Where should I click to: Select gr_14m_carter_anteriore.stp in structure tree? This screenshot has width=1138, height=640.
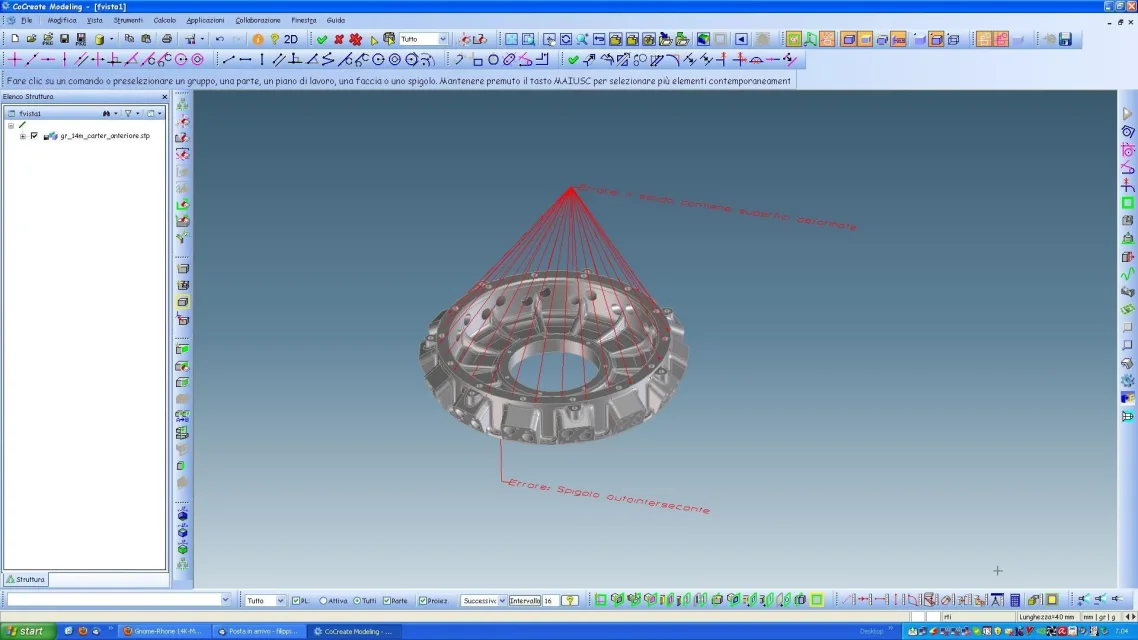click(x=105, y=136)
